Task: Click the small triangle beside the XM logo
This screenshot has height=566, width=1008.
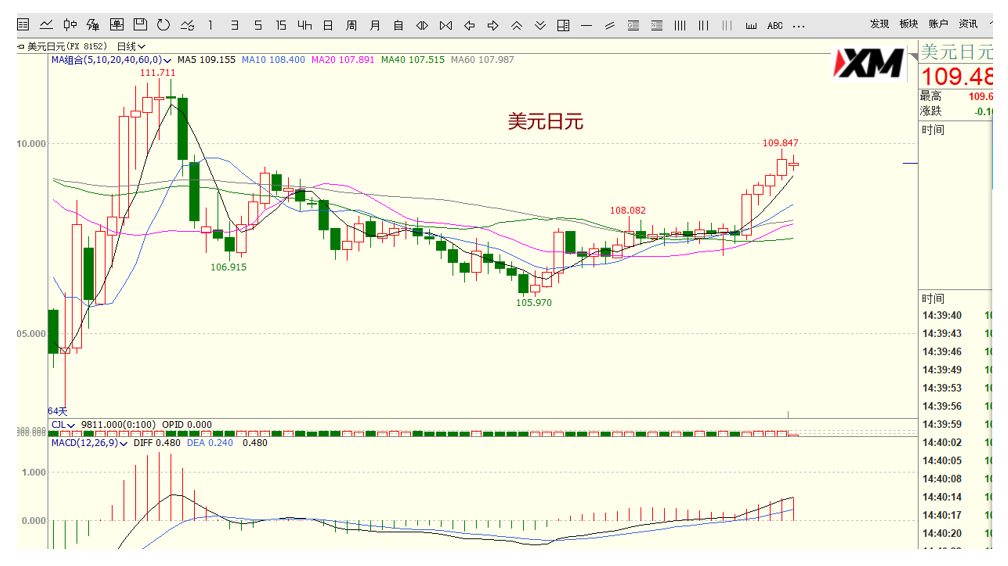Action: (x=914, y=57)
